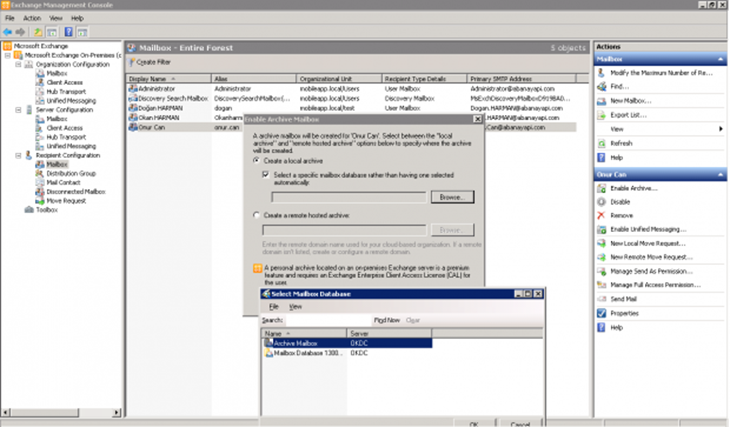The image size is (730, 427).
Task: Select Distribution Group tree node
Action: click(71, 173)
